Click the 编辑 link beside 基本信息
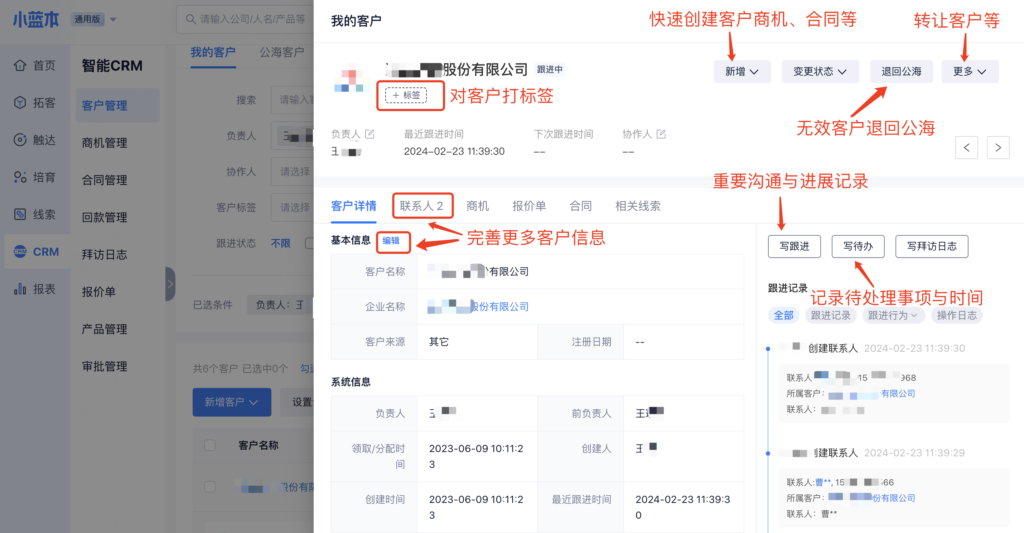The height and width of the screenshot is (533, 1024). tap(390, 241)
